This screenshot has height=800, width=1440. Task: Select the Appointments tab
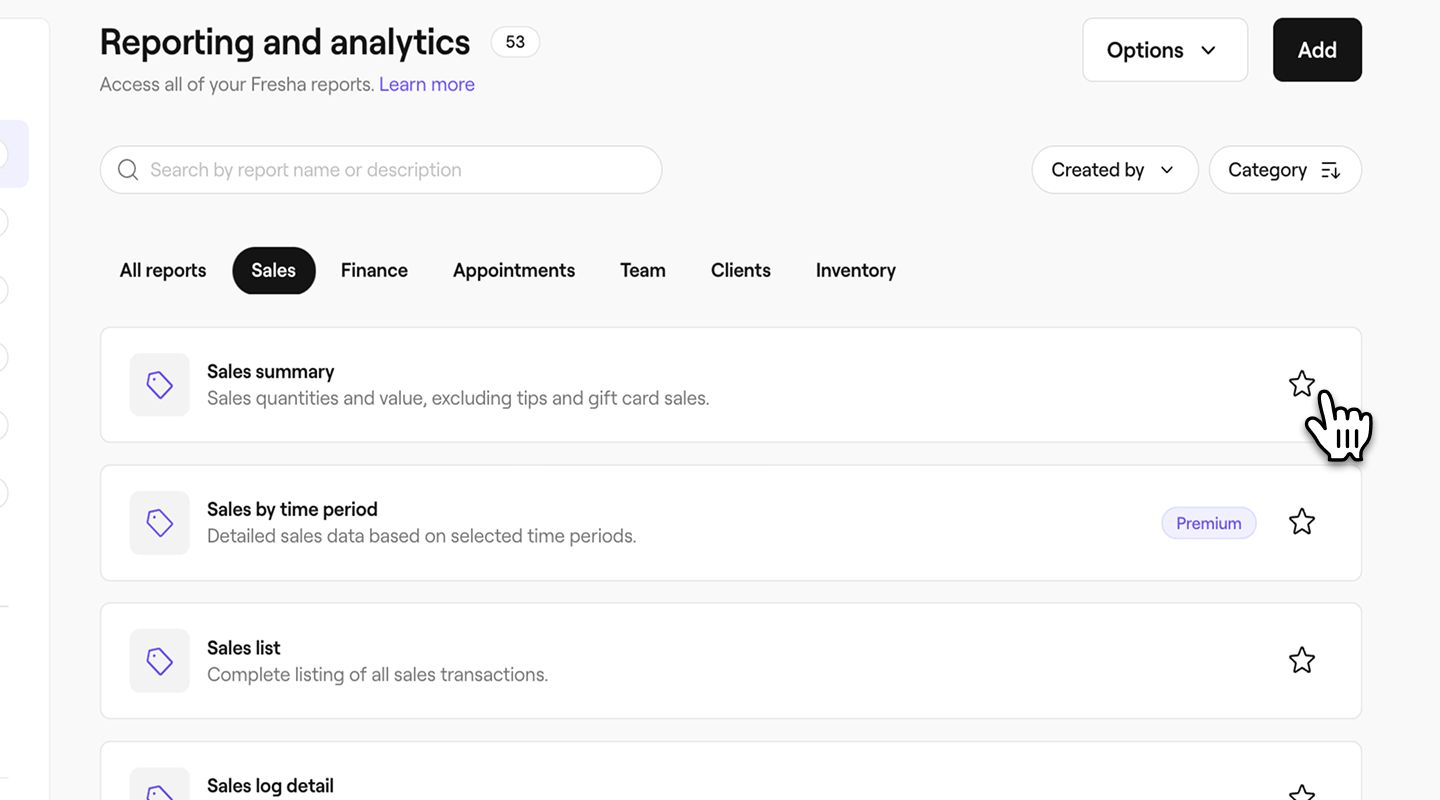(514, 270)
